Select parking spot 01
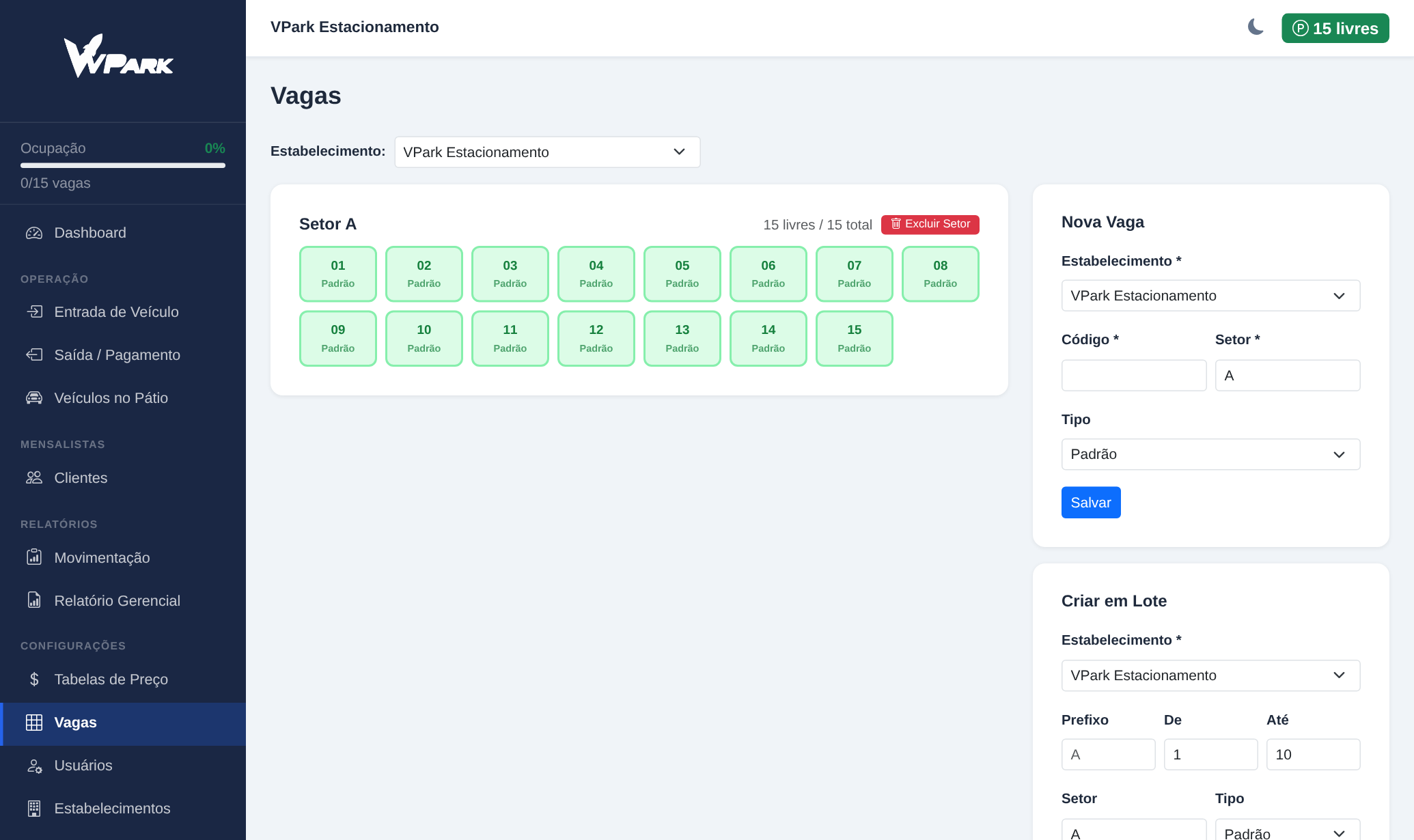Viewport: 1414px width, 840px height. [338, 274]
